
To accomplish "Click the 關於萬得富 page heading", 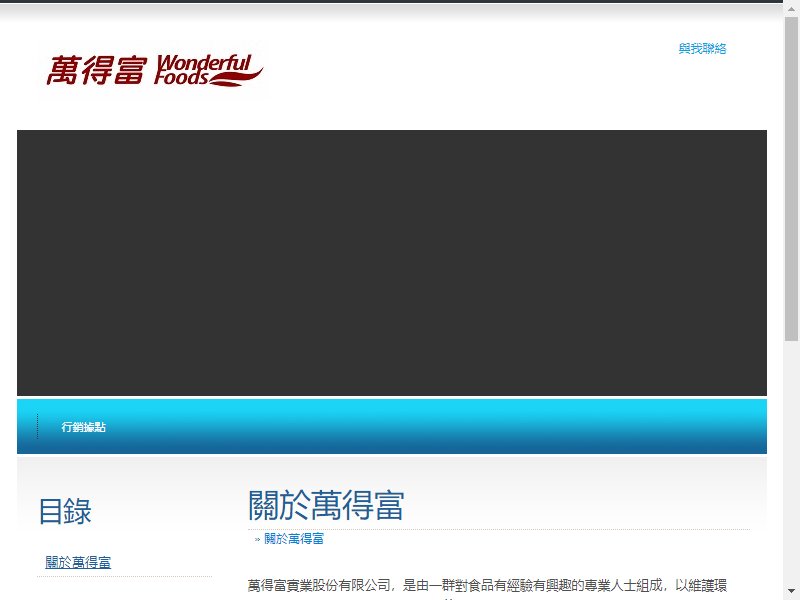I will pos(326,505).
